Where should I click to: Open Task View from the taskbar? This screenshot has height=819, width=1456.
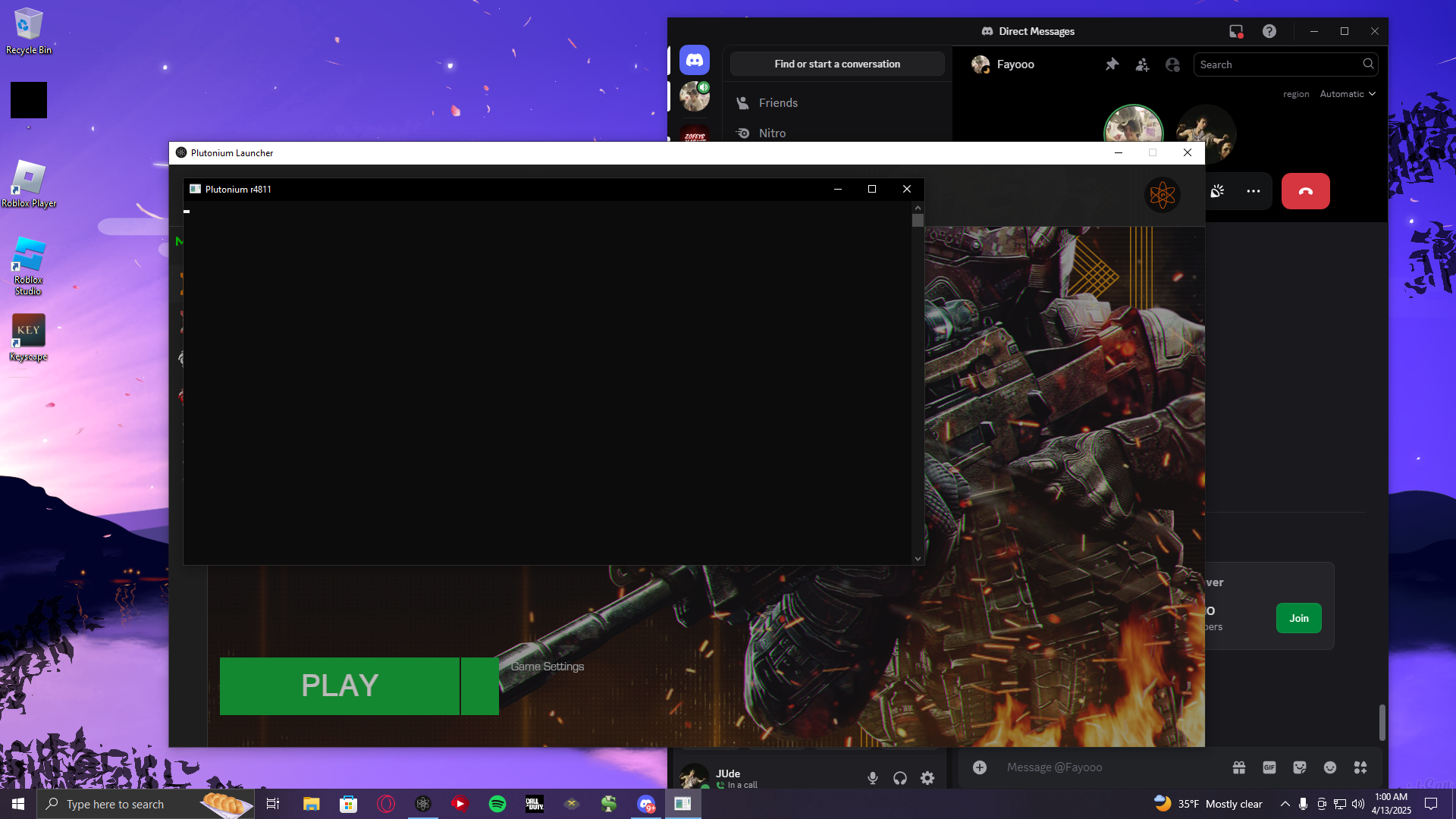273,804
